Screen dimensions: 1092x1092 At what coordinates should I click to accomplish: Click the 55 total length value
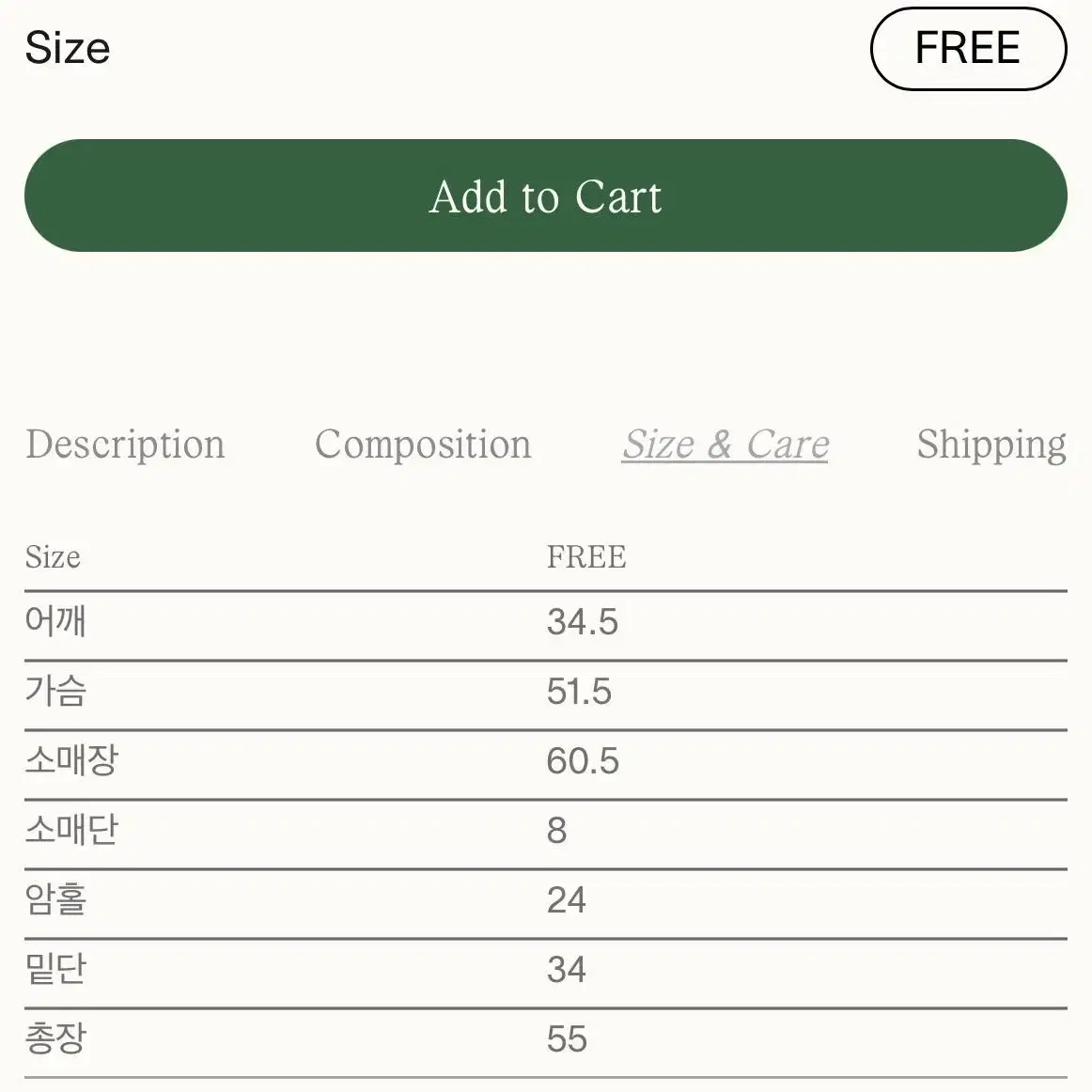tap(567, 1039)
